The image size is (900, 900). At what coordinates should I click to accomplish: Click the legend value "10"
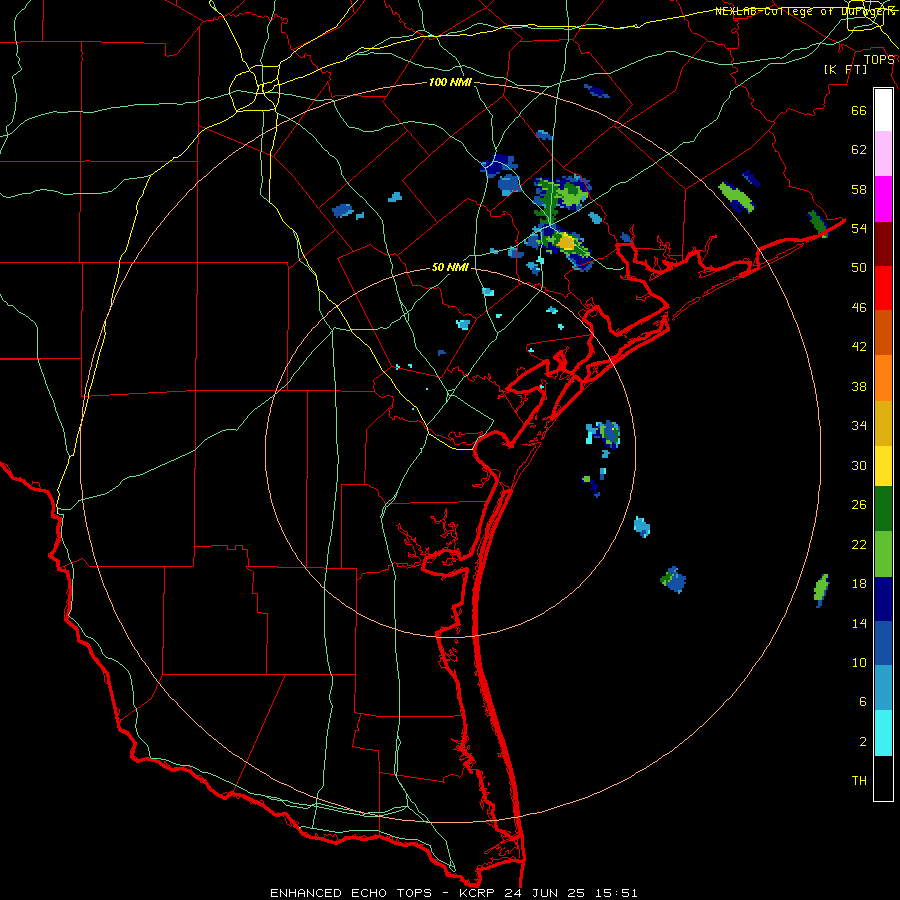pos(859,662)
